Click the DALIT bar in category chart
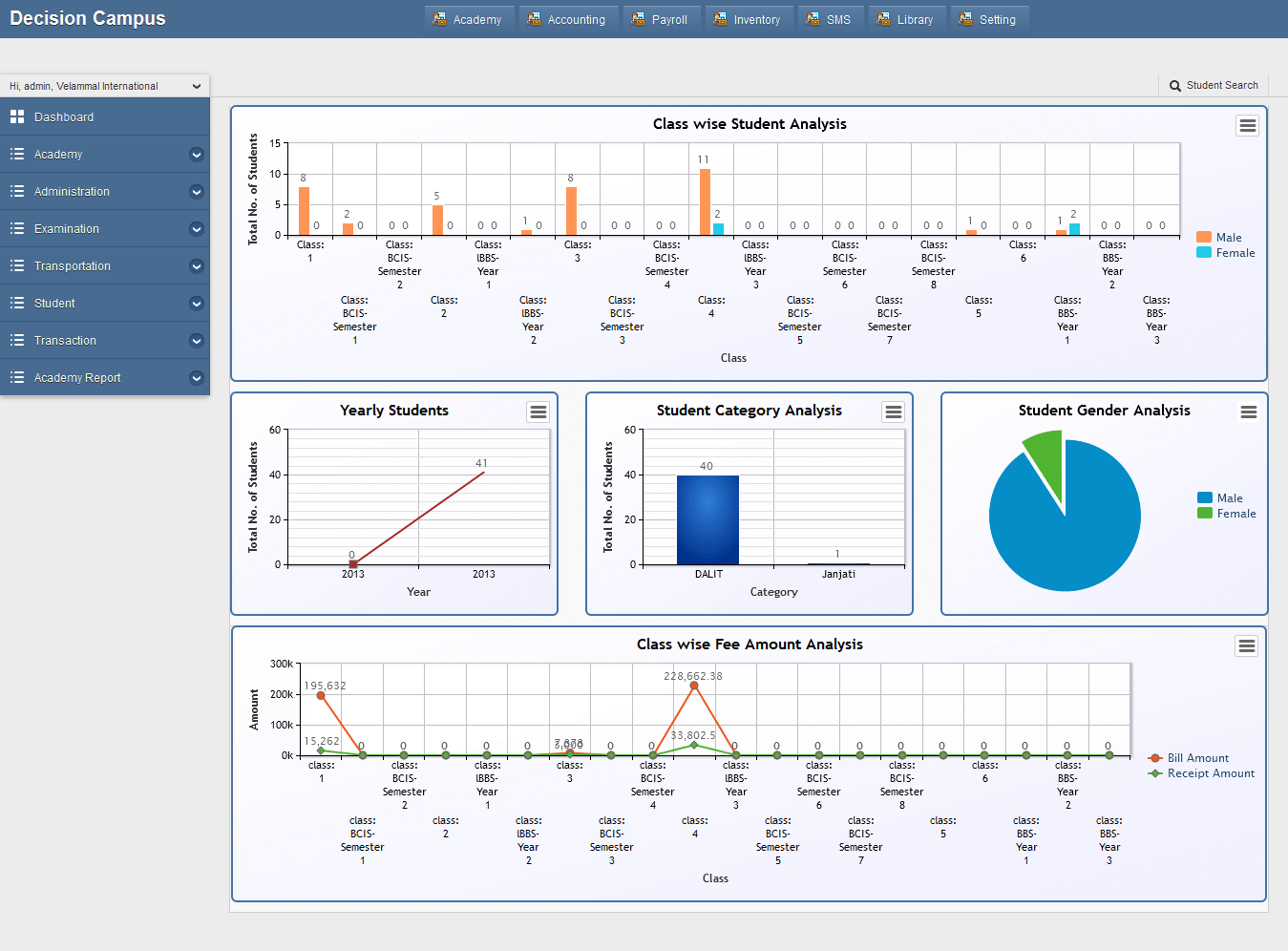The height and width of the screenshot is (951, 1288). pyautogui.click(x=707, y=520)
